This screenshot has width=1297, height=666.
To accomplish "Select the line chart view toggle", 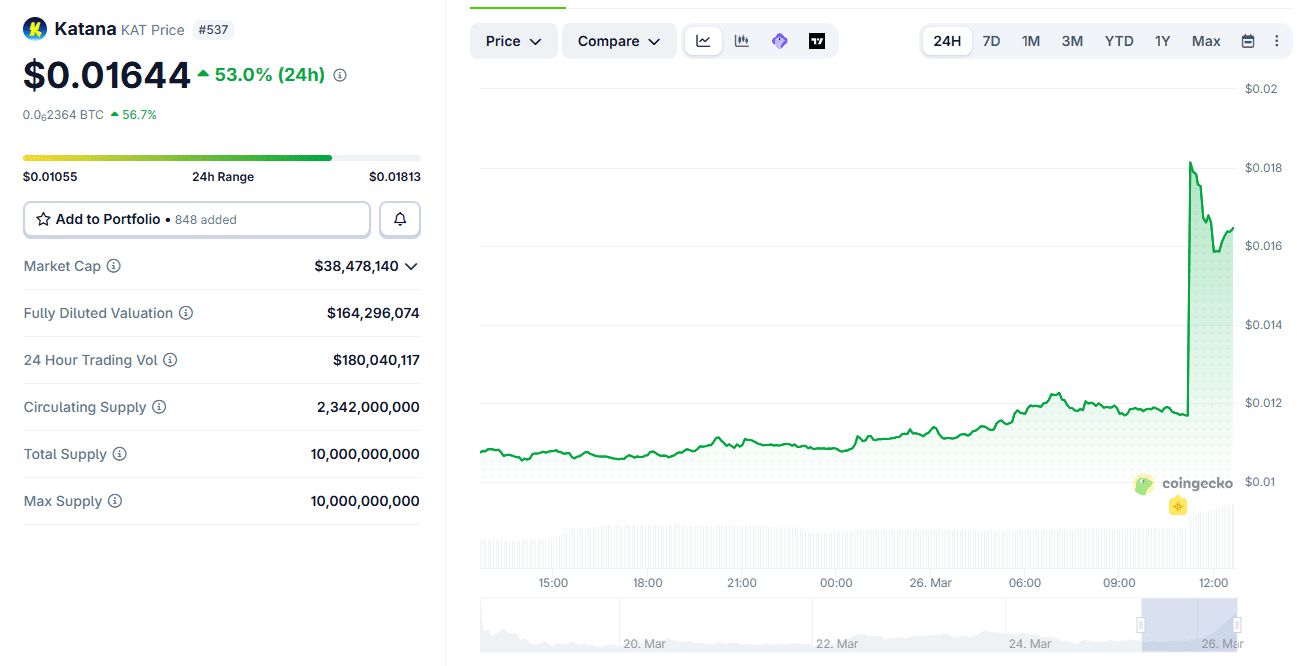I will [703, 41].
